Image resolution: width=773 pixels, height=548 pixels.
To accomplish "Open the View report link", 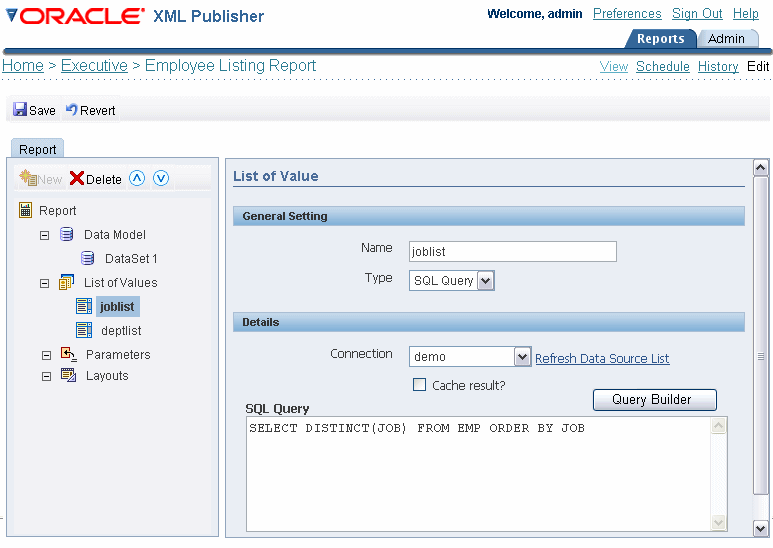I will pos(614,67).
